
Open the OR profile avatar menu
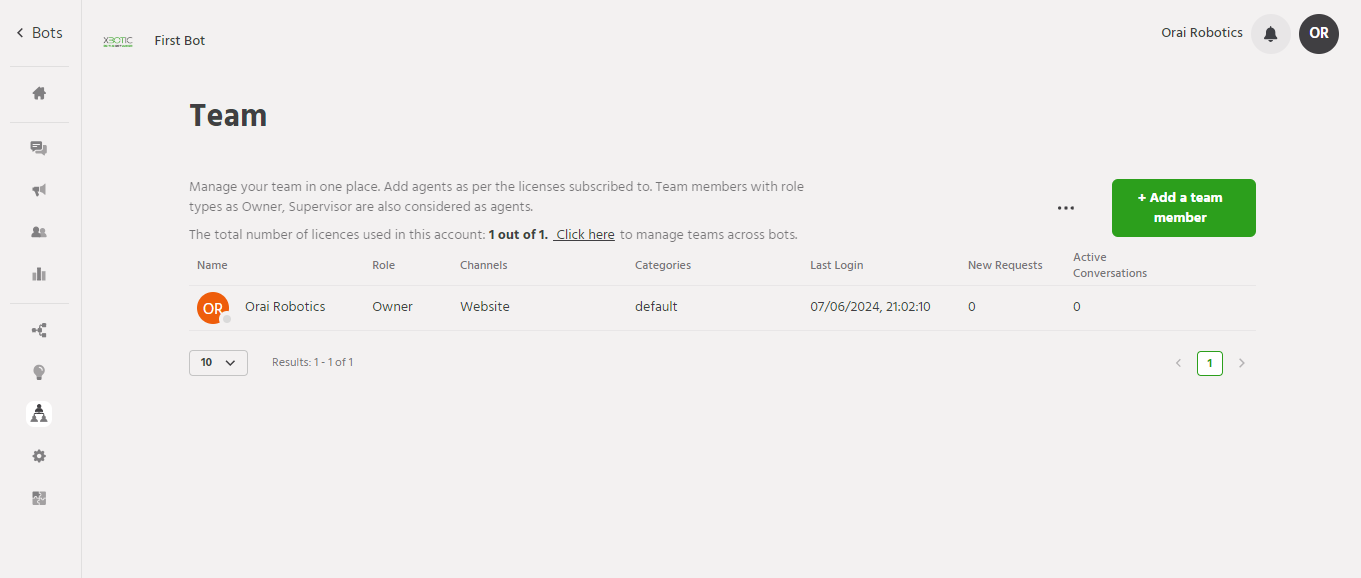click(1318, 34)
